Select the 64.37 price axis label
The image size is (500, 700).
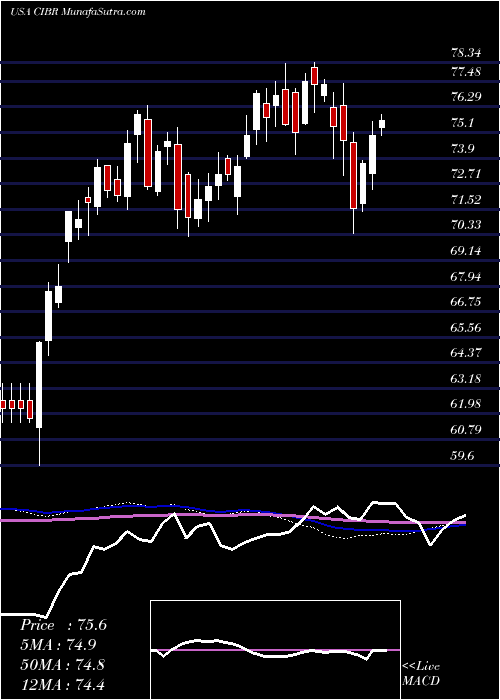click(x=466, y=353)
